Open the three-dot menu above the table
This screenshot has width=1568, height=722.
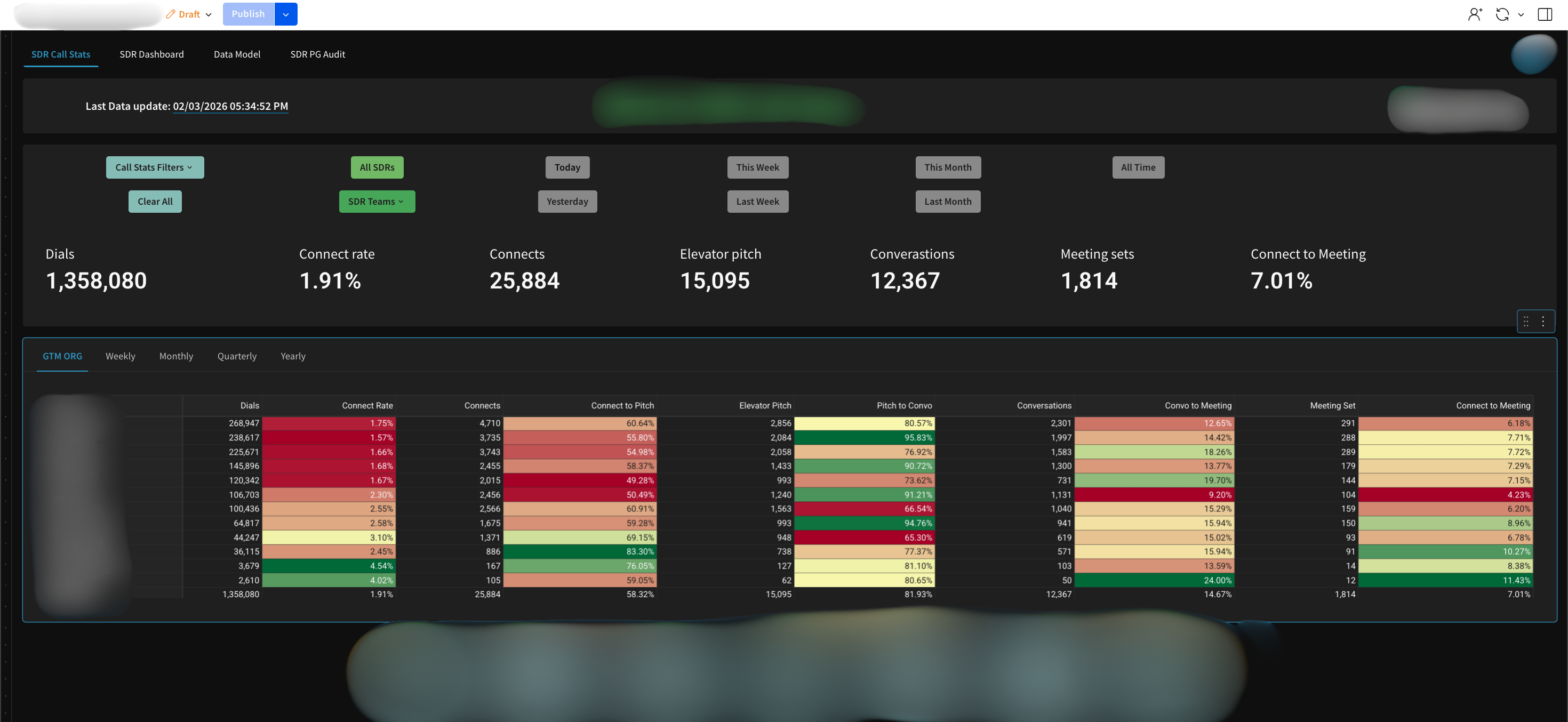(1543, 321)
